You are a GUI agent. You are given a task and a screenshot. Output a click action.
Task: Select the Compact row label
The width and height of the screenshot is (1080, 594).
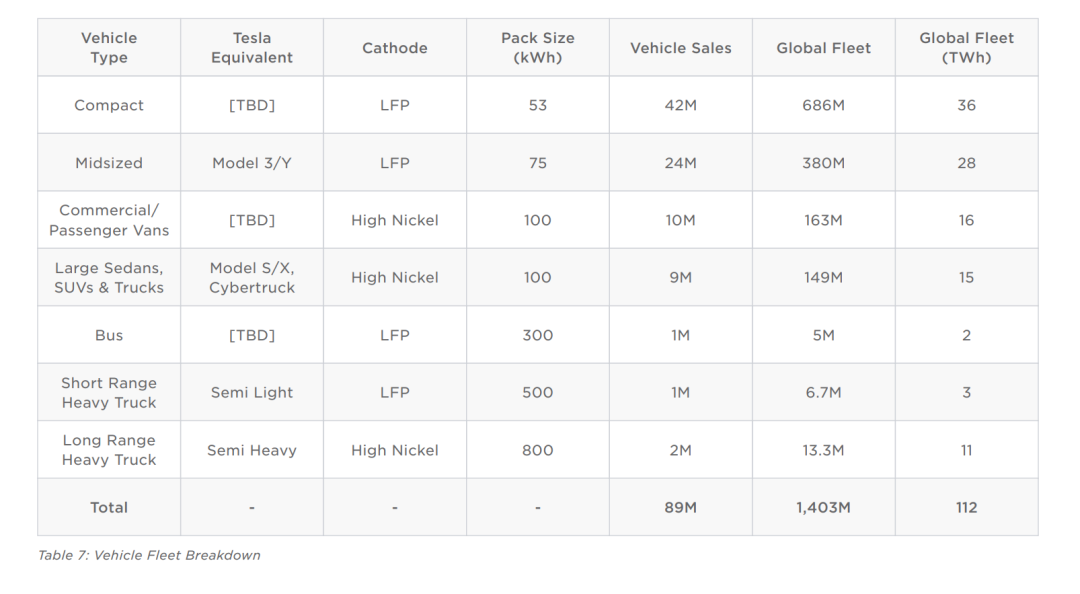pyautogui.click(x=109, y=105)
